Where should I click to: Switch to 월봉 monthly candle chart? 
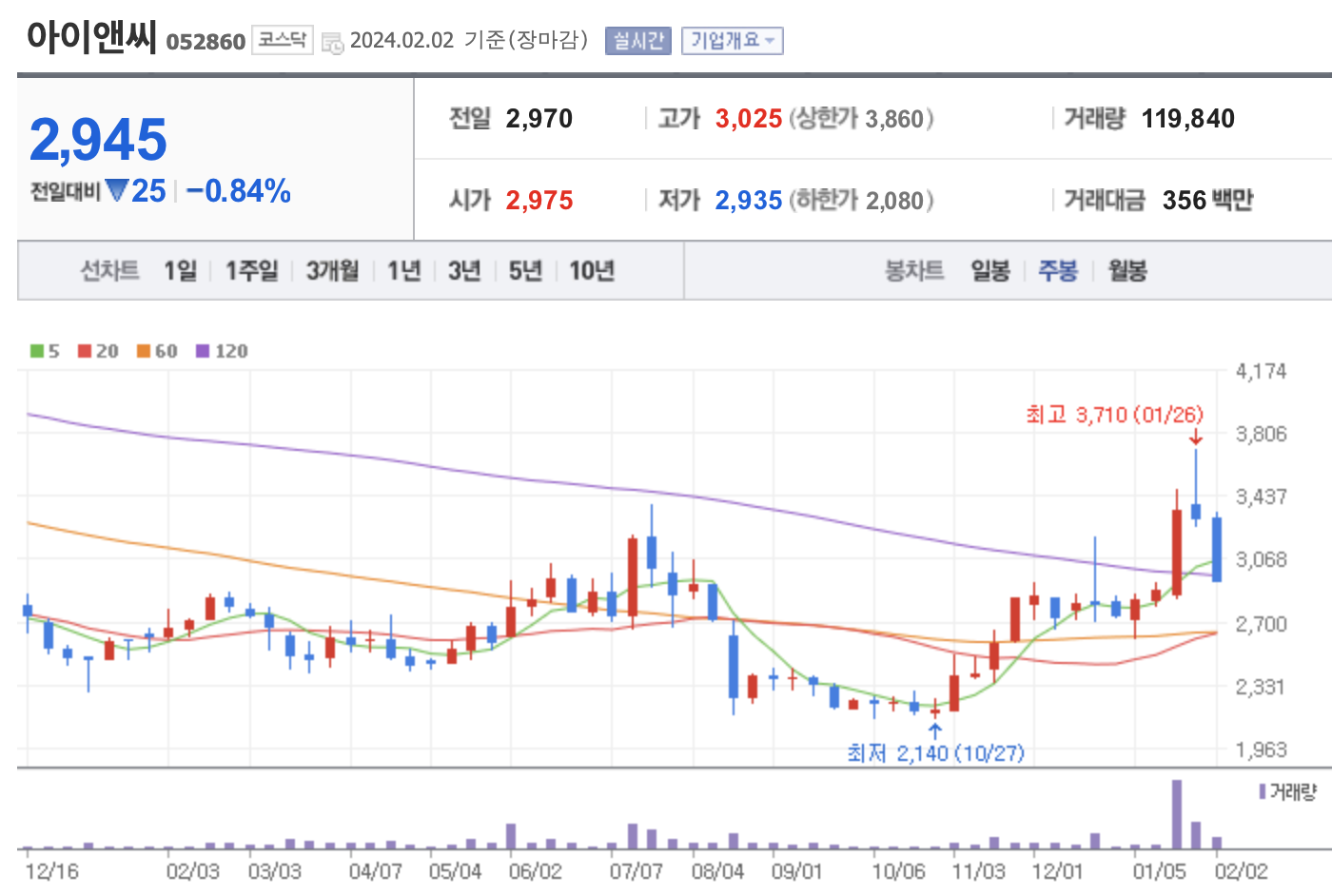(x=1127, y=271)
